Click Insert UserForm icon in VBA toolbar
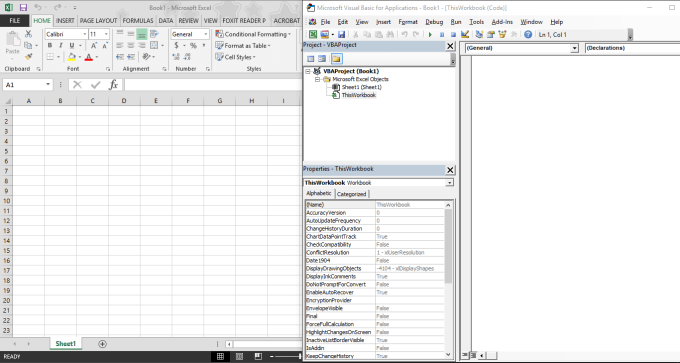Viewport: 680px width, 363px height. pos(324,34)
